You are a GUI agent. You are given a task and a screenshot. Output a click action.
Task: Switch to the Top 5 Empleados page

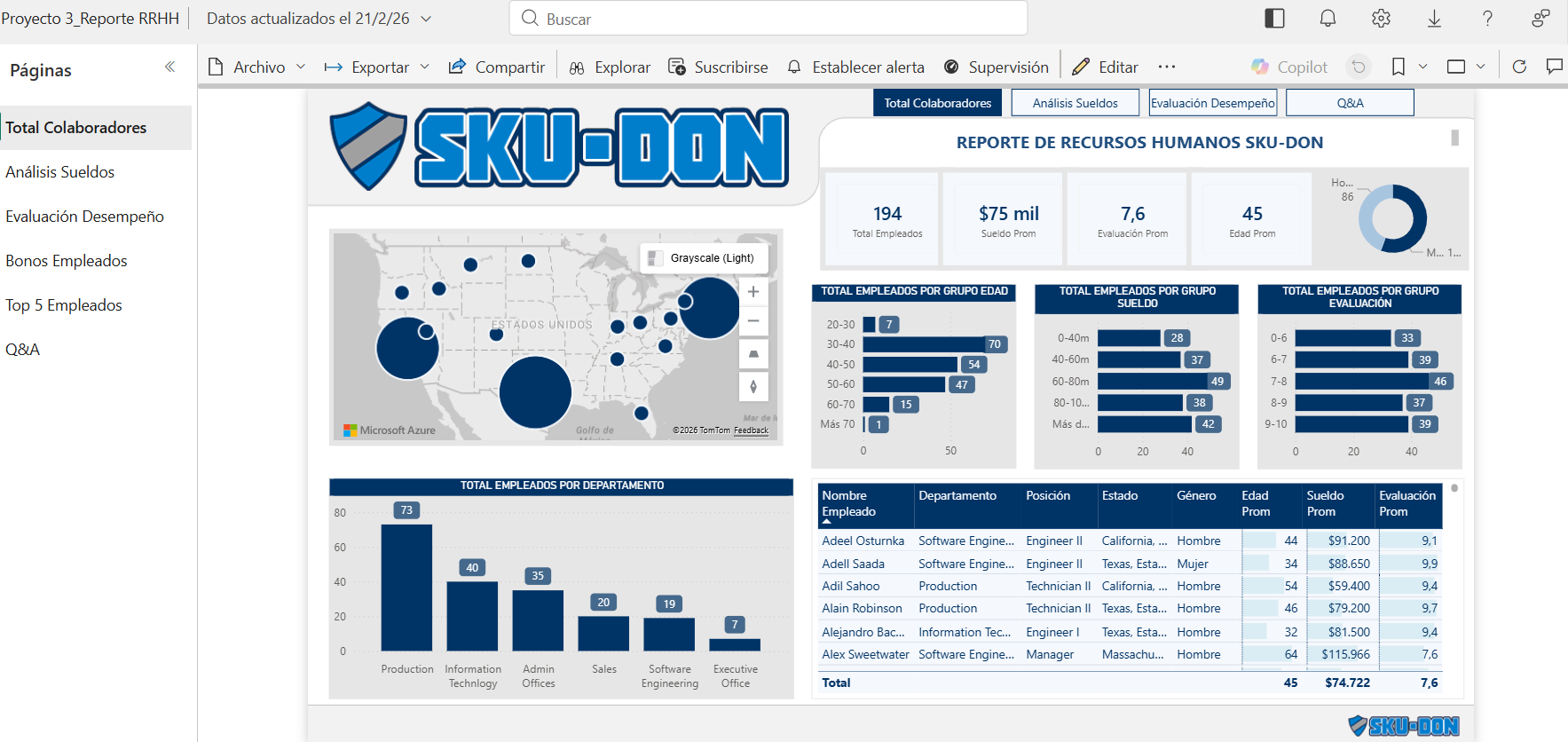coord(64,305)
